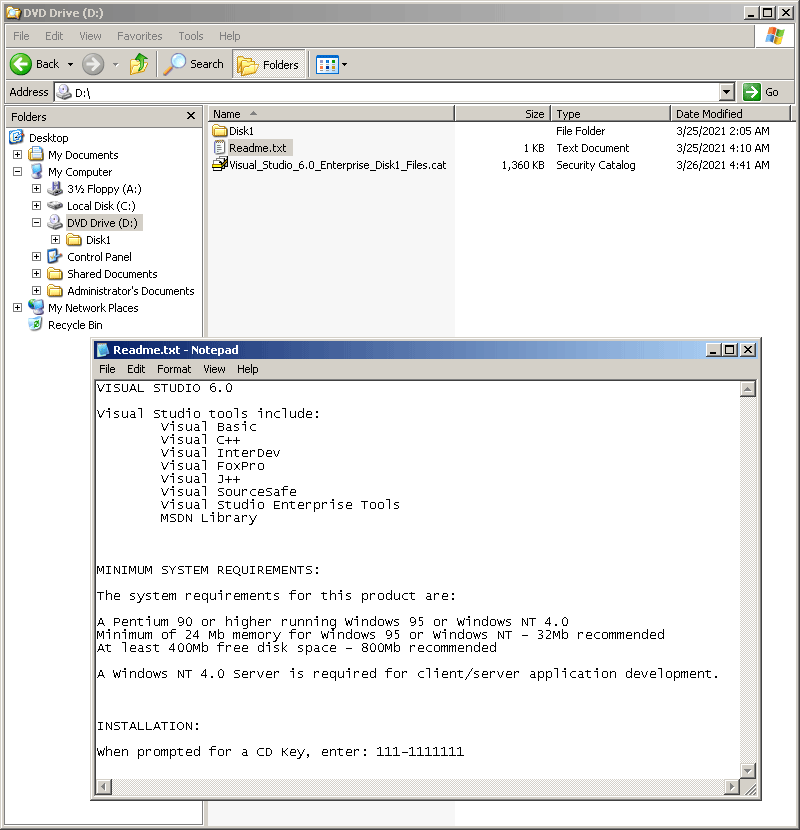Click Notepad horizontal scroll right arrow
800x830 pixels.
[732, 787]
